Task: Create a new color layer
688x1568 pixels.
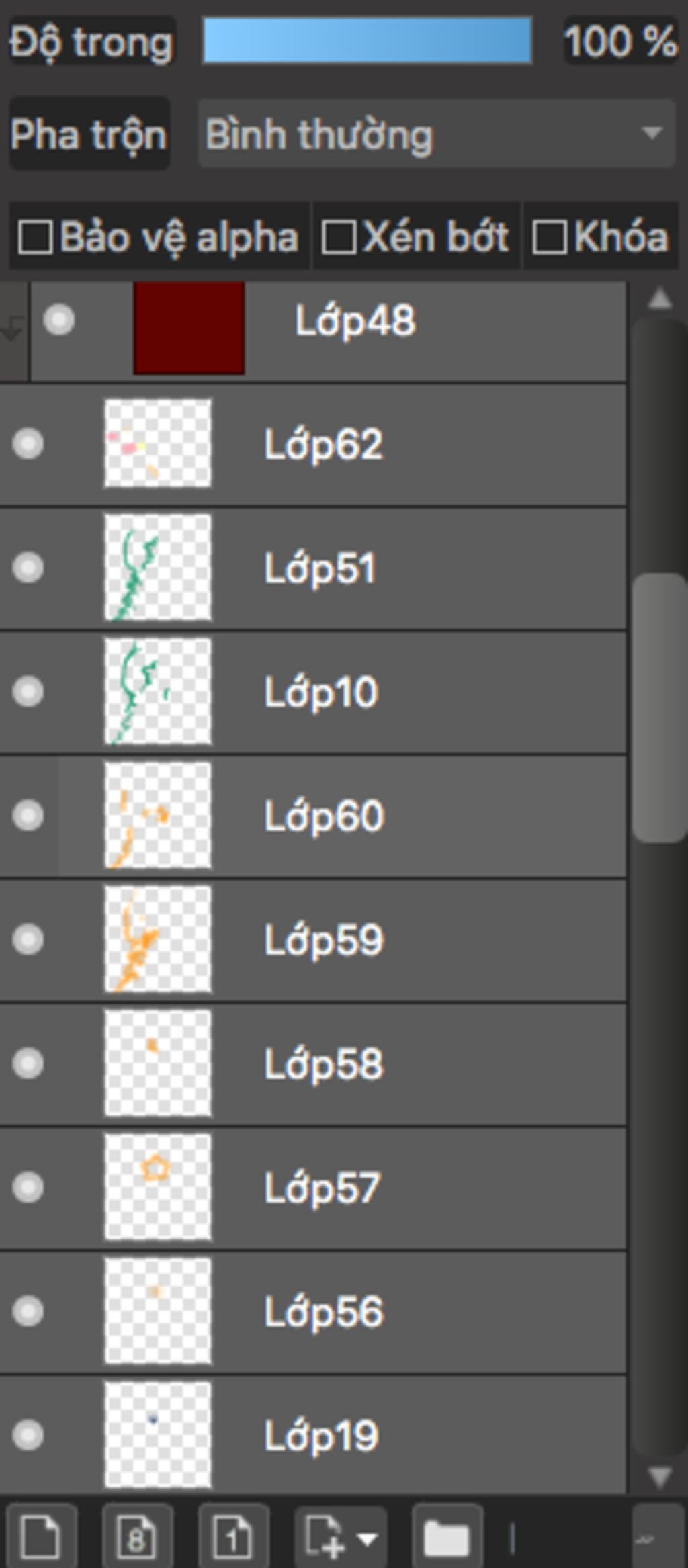Action: [x=41, y=1536]
